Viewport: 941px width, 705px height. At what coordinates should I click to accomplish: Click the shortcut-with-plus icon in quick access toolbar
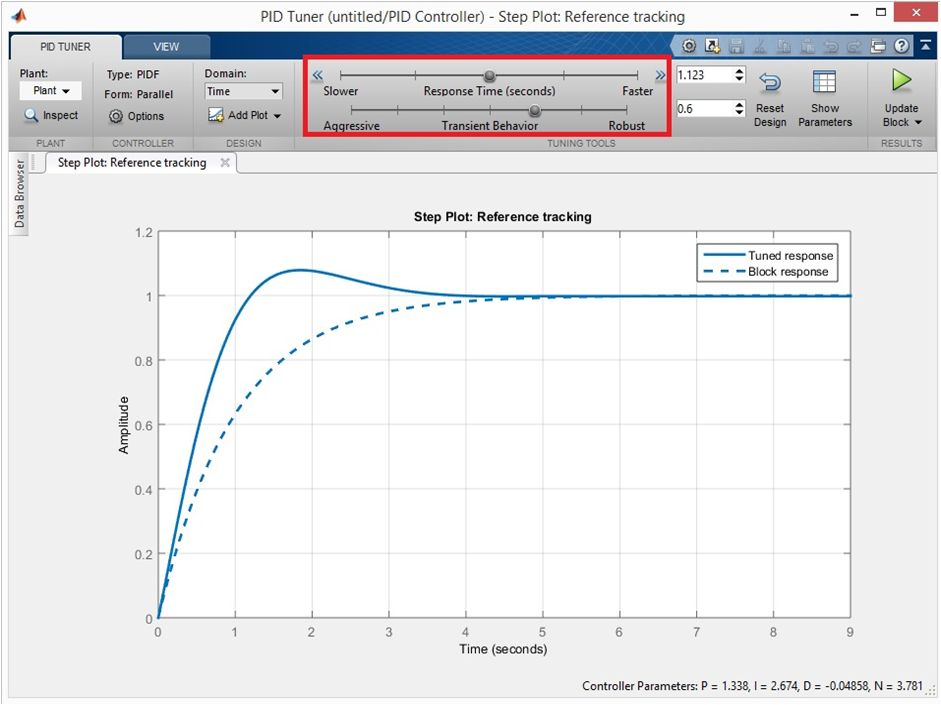click(x=712, y=46)
